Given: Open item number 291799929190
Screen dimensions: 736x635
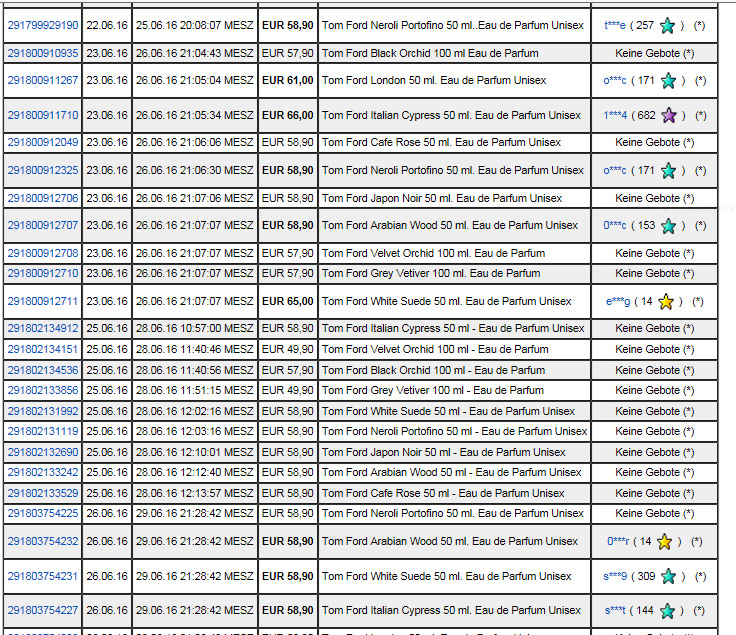Looking at the screenshot, I should pos(43,25).
